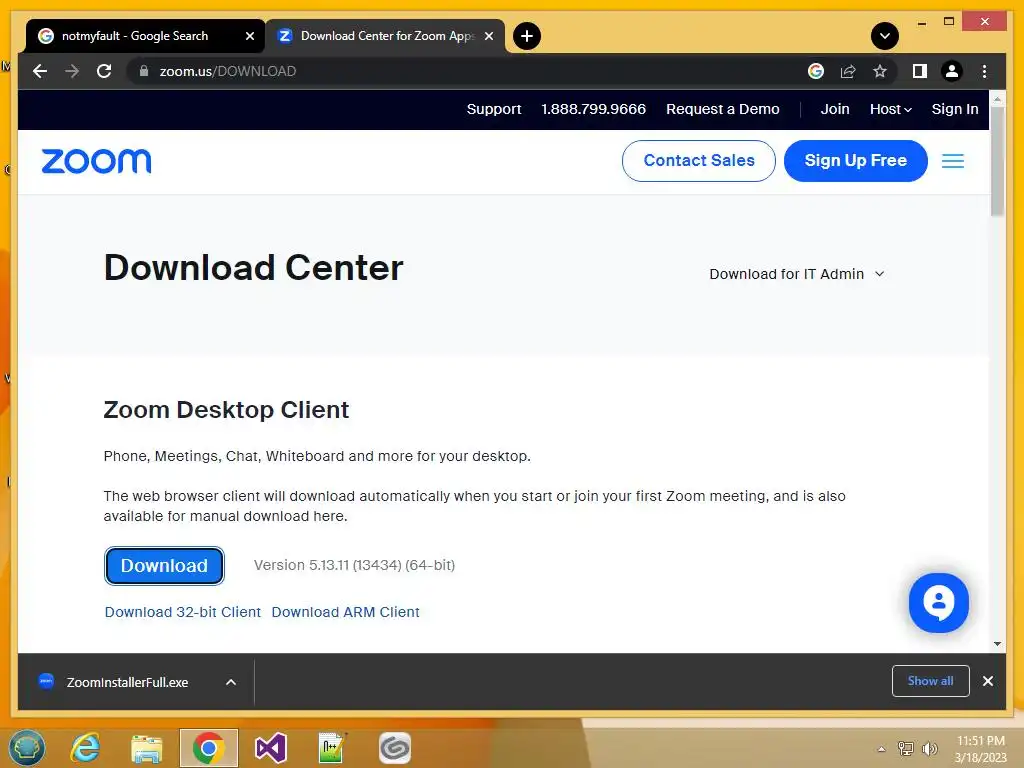Close the downloads bar
Image resolution: width=1024 pixels, height=768 pixels.
987,681
